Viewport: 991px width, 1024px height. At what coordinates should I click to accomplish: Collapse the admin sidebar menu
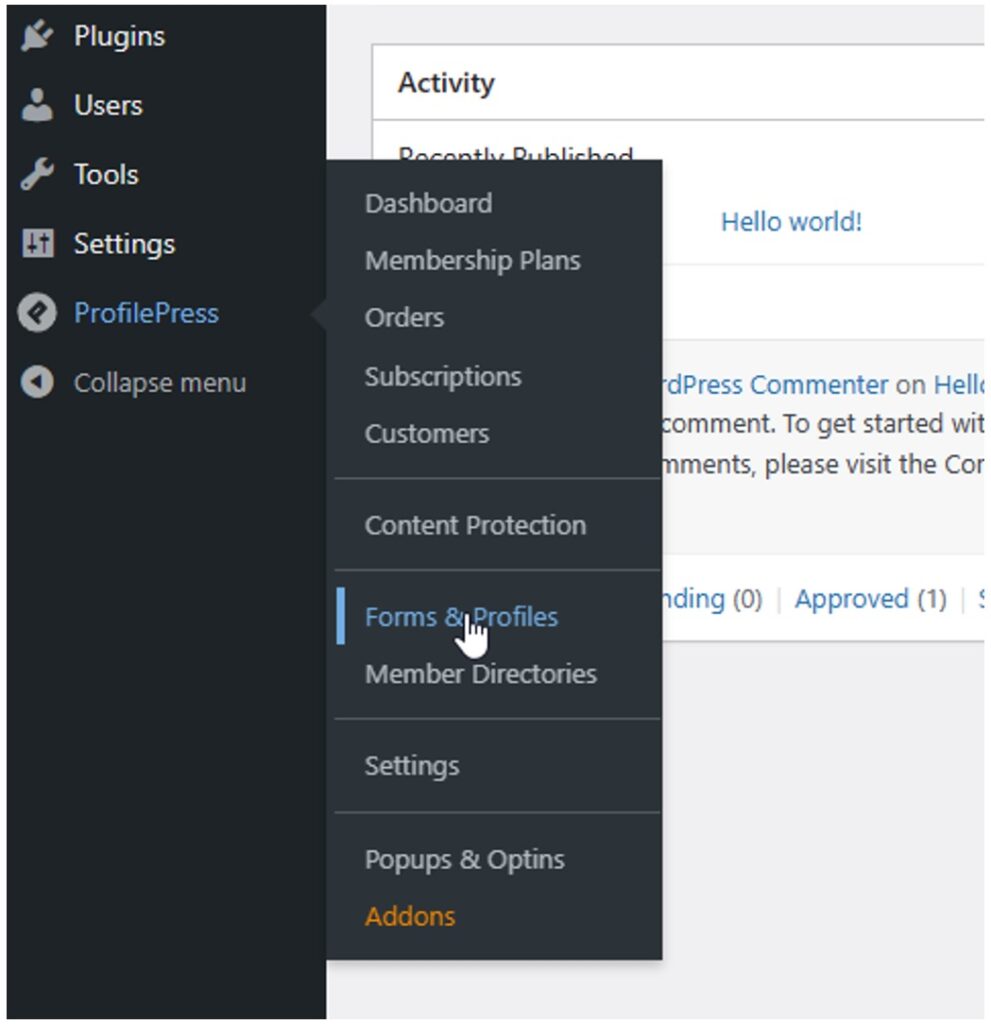[x=159, y=383]
